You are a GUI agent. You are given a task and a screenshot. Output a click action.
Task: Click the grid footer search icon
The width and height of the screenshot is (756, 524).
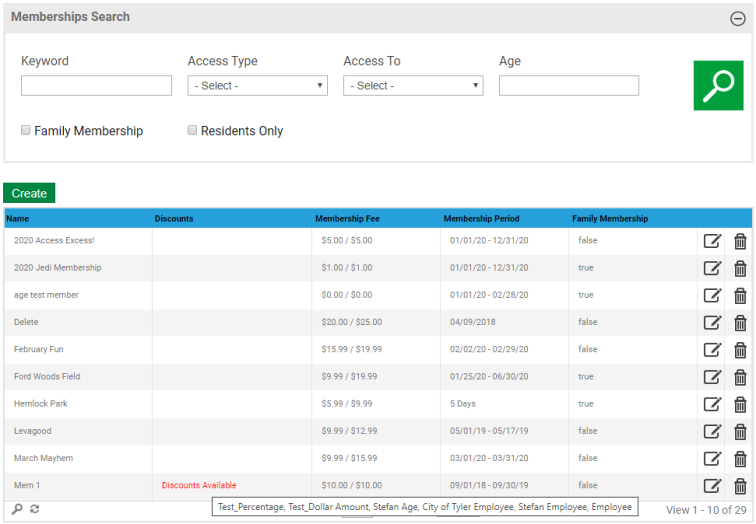tap(17, 509)
